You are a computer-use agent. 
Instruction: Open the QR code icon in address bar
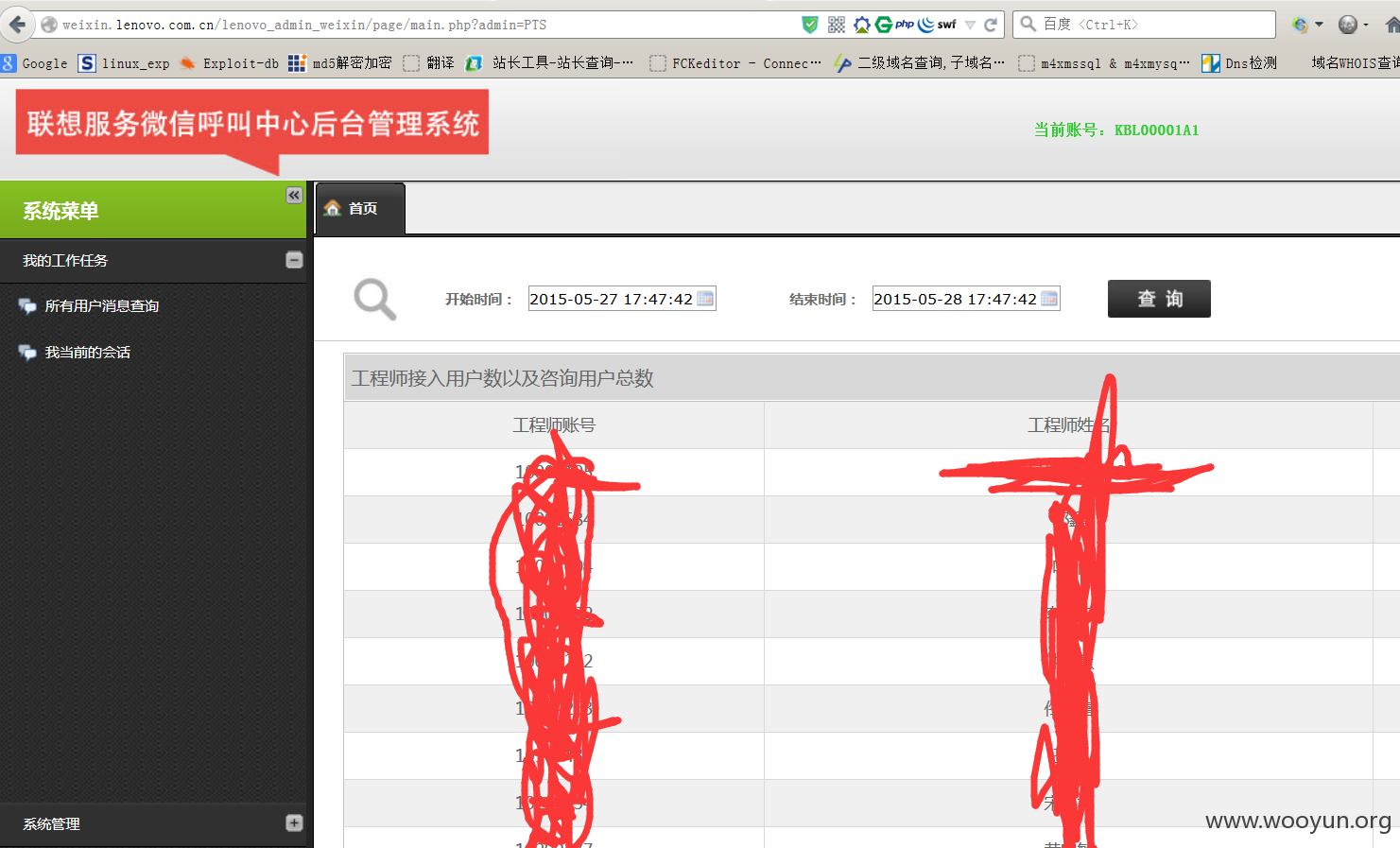tap(837, 25)
